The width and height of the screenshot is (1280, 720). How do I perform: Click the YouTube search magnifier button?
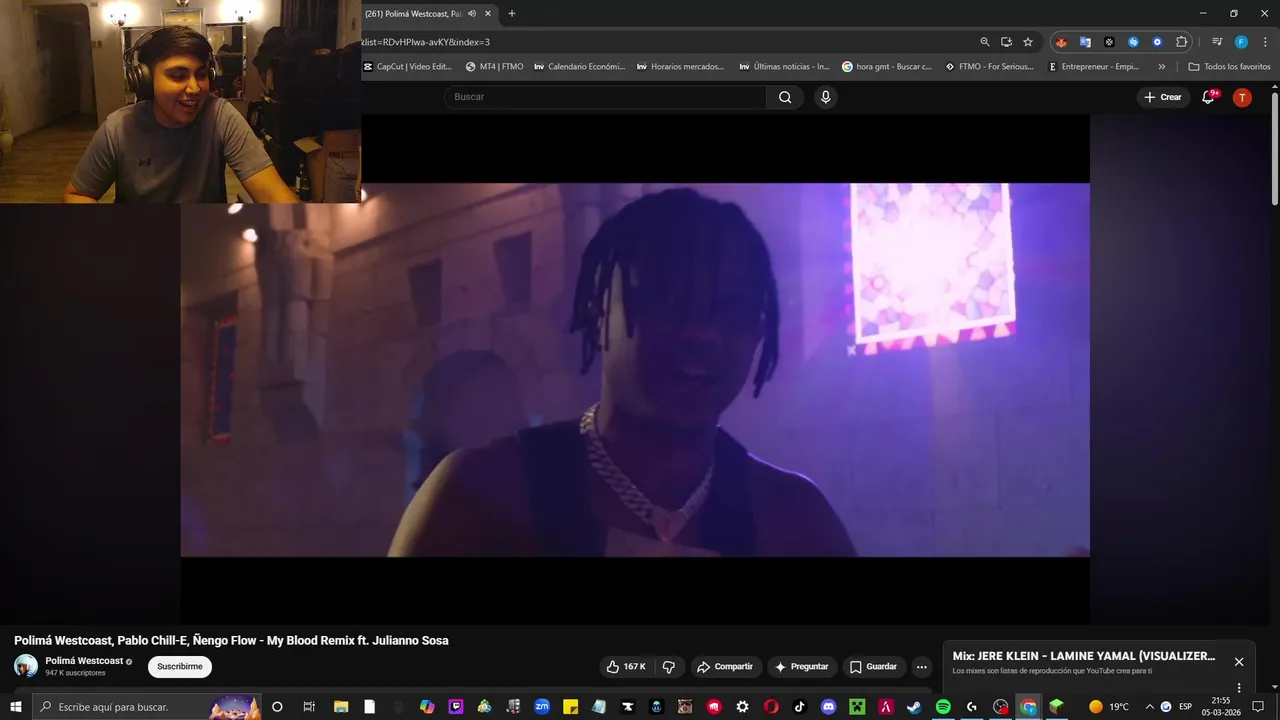click(785, 97)
